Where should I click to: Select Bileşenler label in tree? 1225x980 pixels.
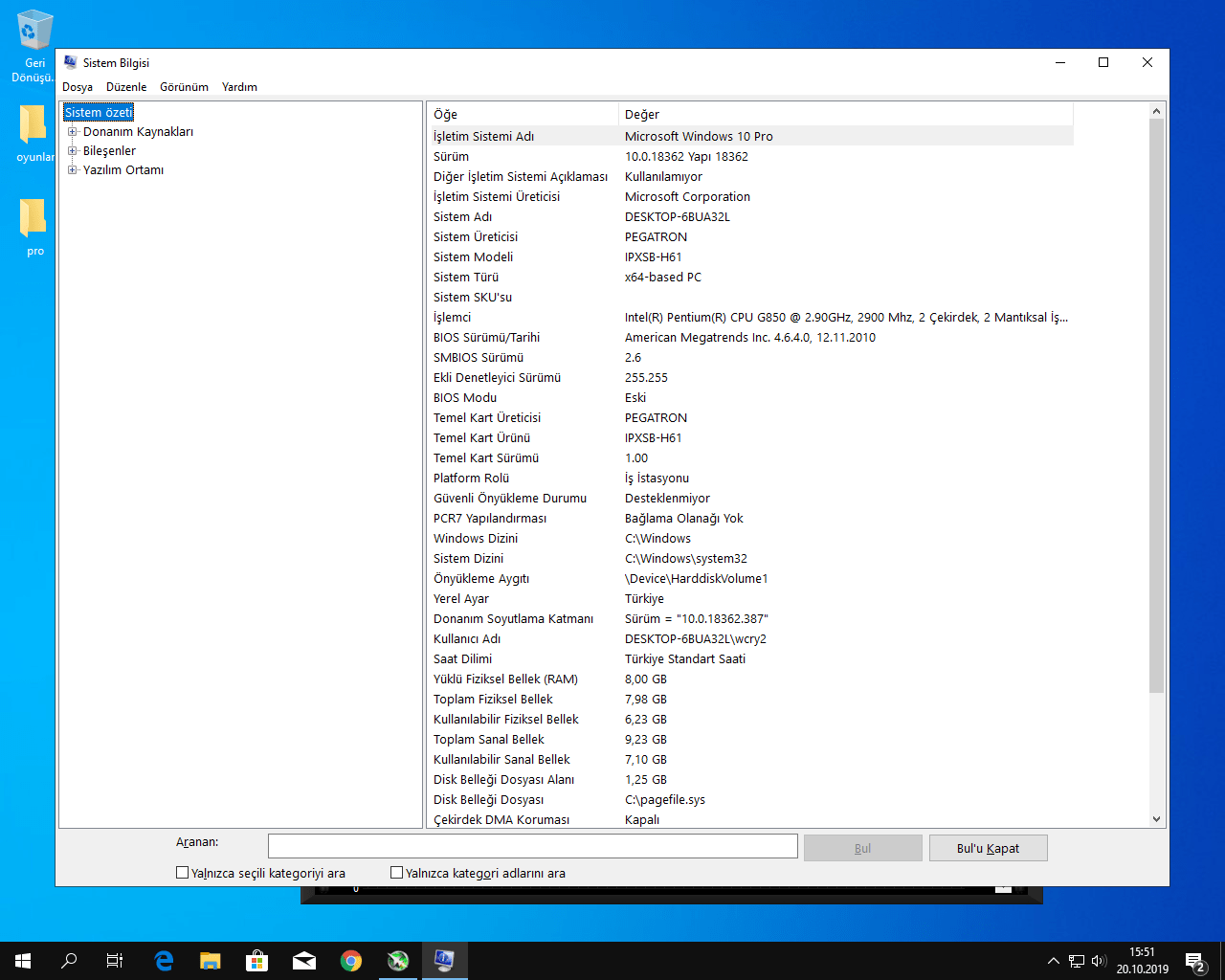click(x=109, y=151)
